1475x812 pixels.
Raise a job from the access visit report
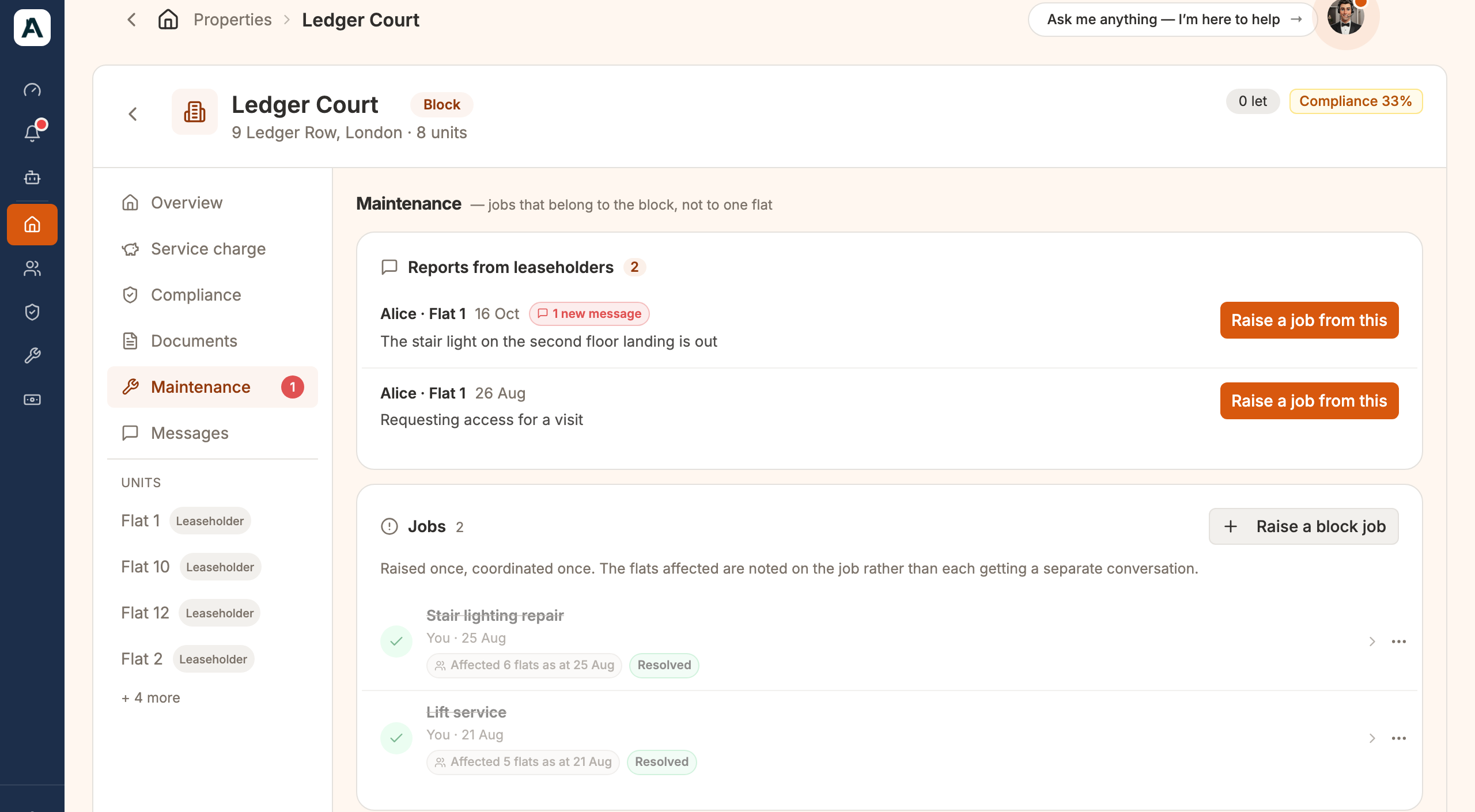[x=1309, y=401]
